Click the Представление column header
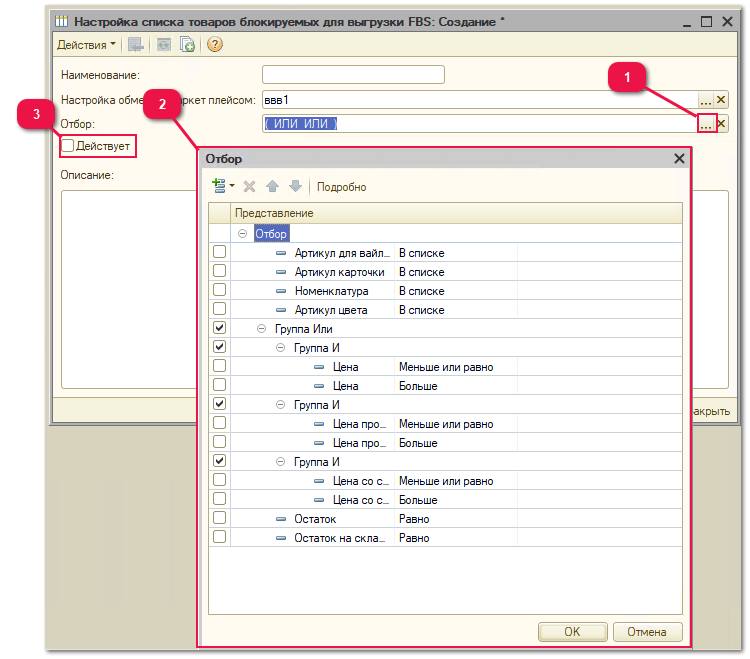The image size is (750, 659). tap(456, 213)
